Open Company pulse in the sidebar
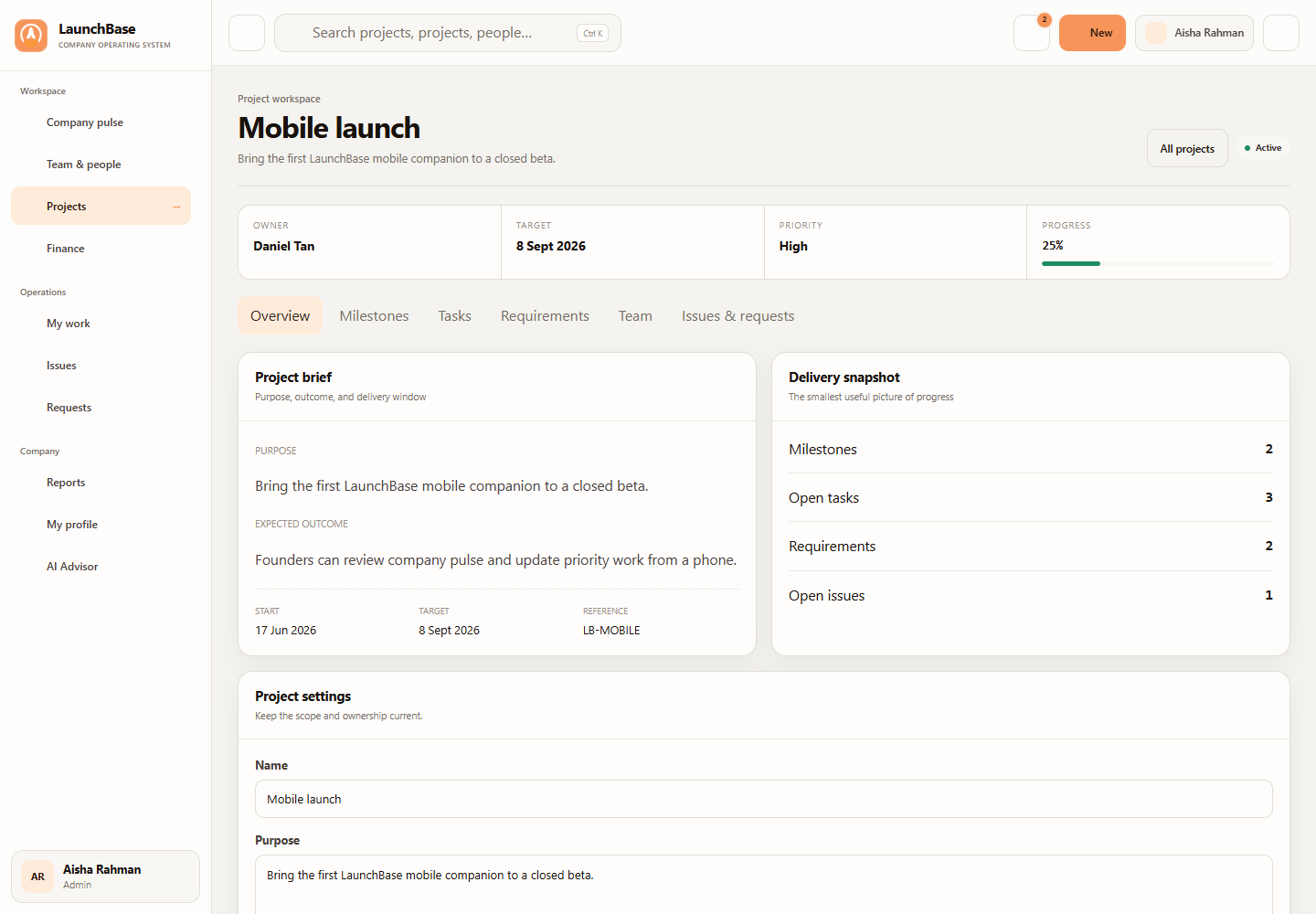The image size is (1316, 914). pos(101,122)
